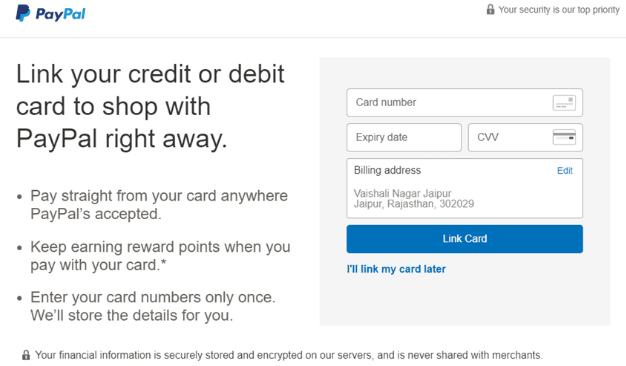
Task: Click the PayPal double-P logo icon
Action: pos(23,13)
